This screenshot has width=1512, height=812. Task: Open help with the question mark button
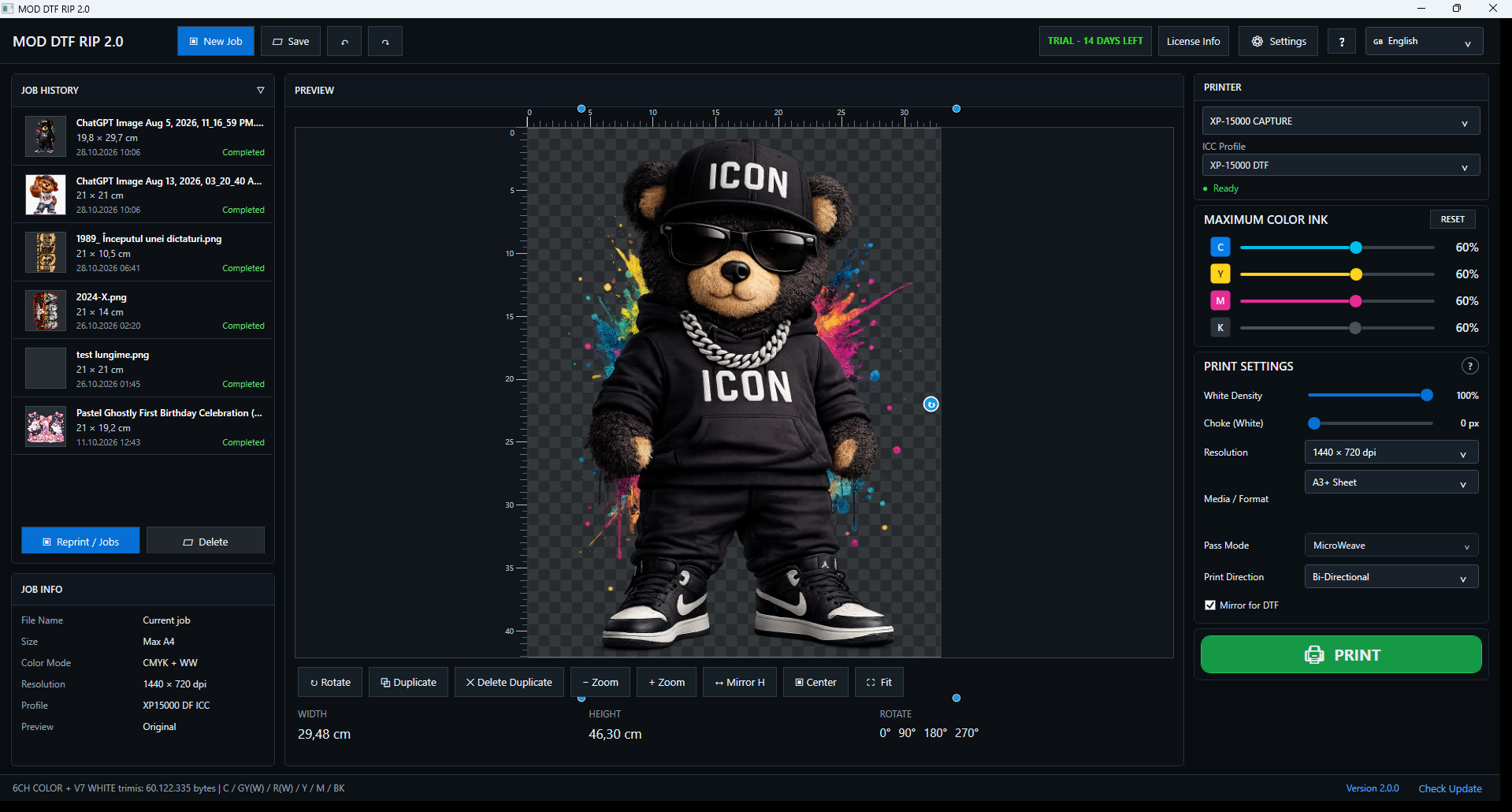point(1342,42)
